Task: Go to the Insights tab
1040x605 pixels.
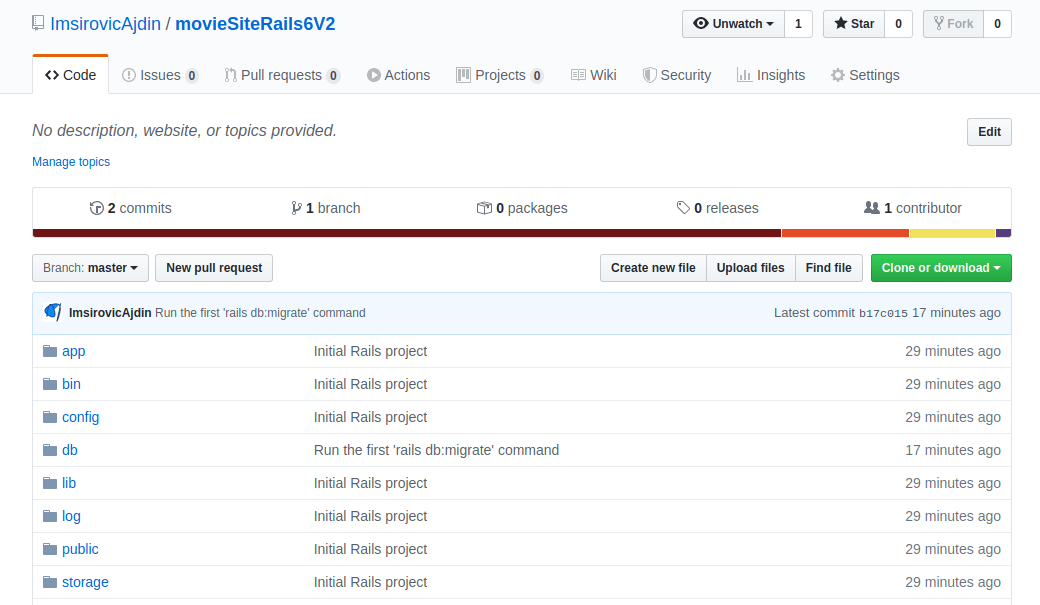Action: 771,75
